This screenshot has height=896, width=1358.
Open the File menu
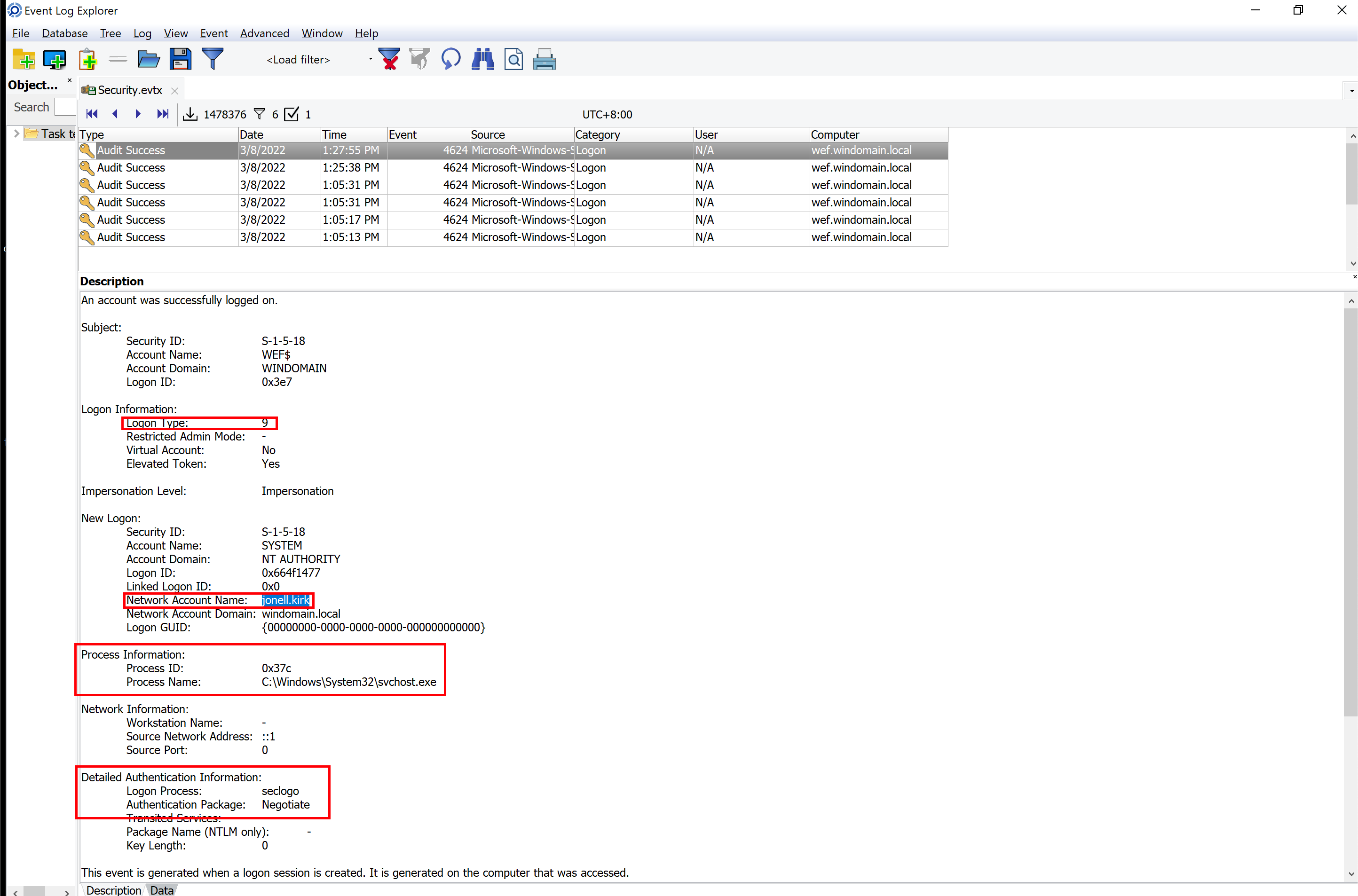tap(21, 33)
